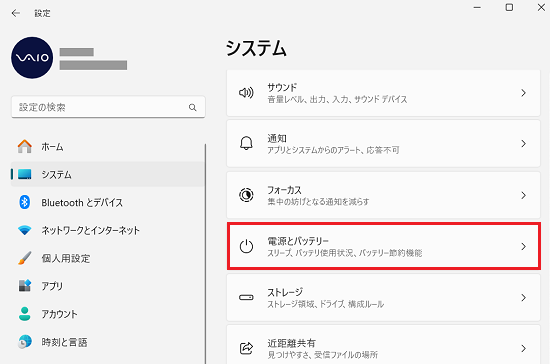Click the 見つけやすさ、受信ファイルの場所 description
This screenshot has width=550, height=364.
click(x=323, y=355)
